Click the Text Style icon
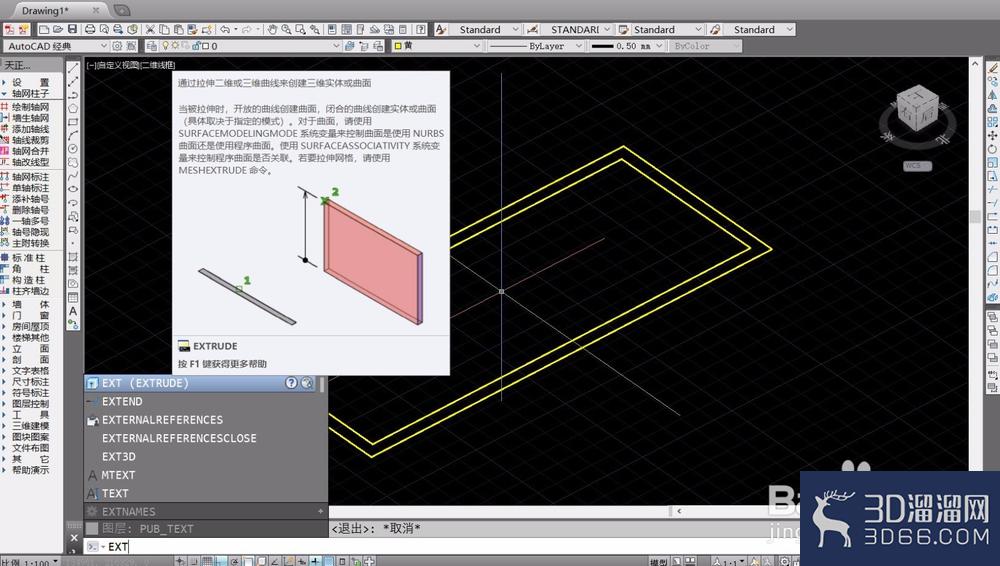 point(441,29)
